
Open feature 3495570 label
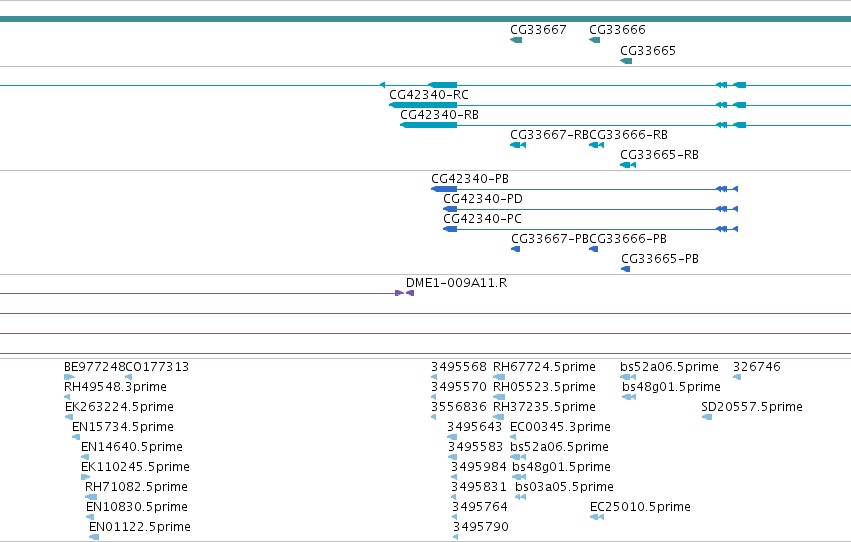tap(459, 387)
